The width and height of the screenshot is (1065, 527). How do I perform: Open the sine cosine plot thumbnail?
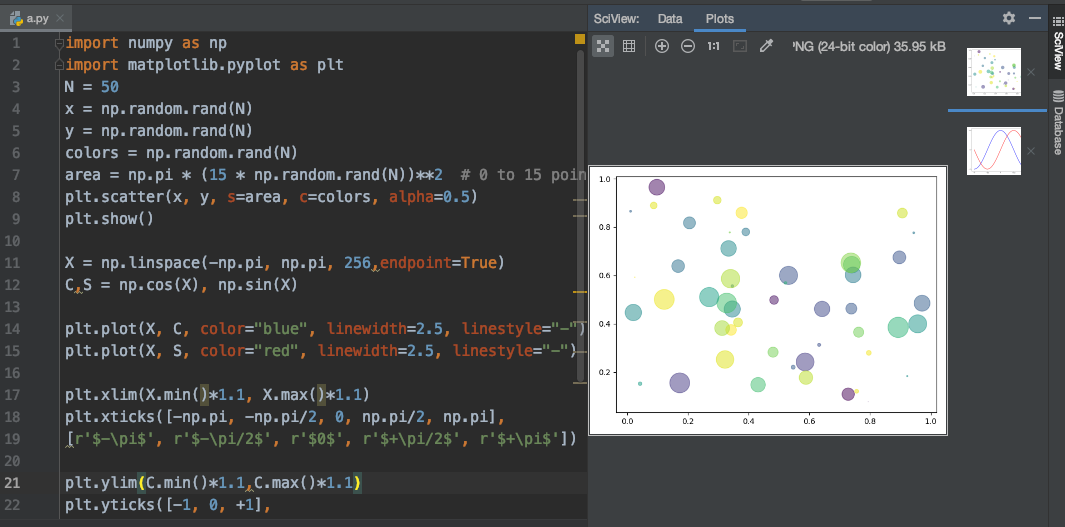click(994, 151)
